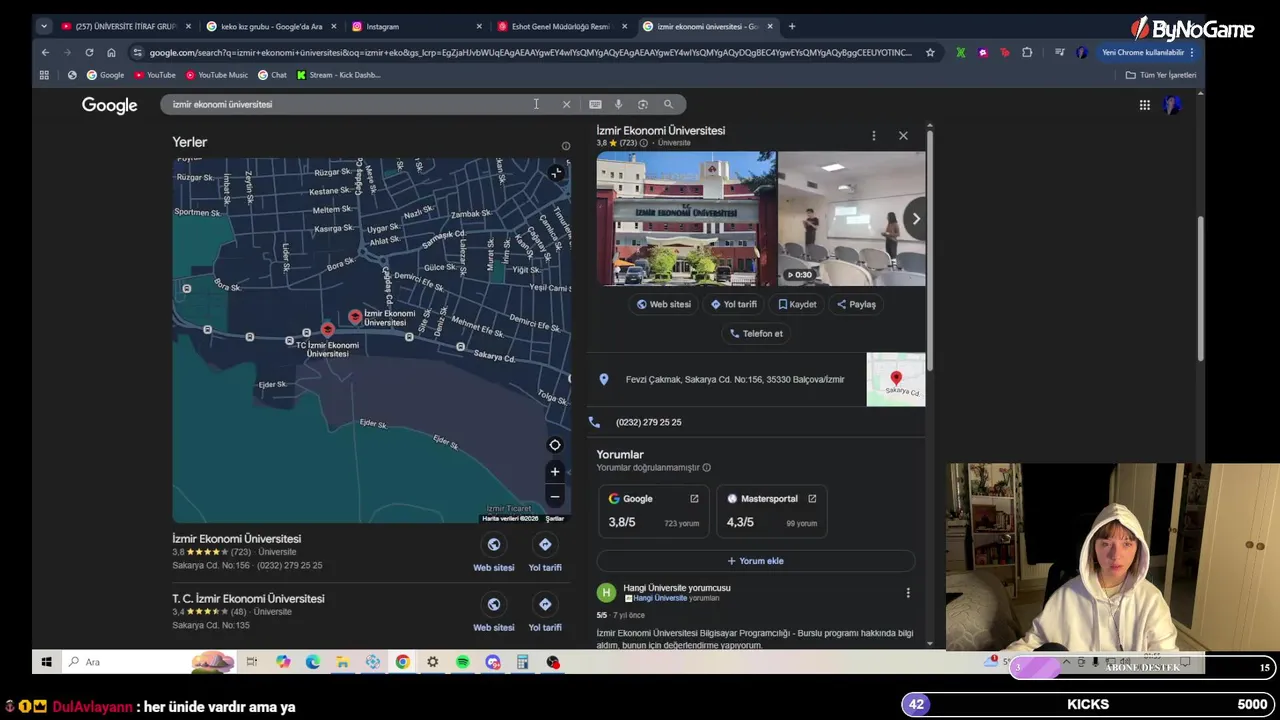Click the Telefon et button
This screenshot has width=1280, height=720.
point(756,333)
